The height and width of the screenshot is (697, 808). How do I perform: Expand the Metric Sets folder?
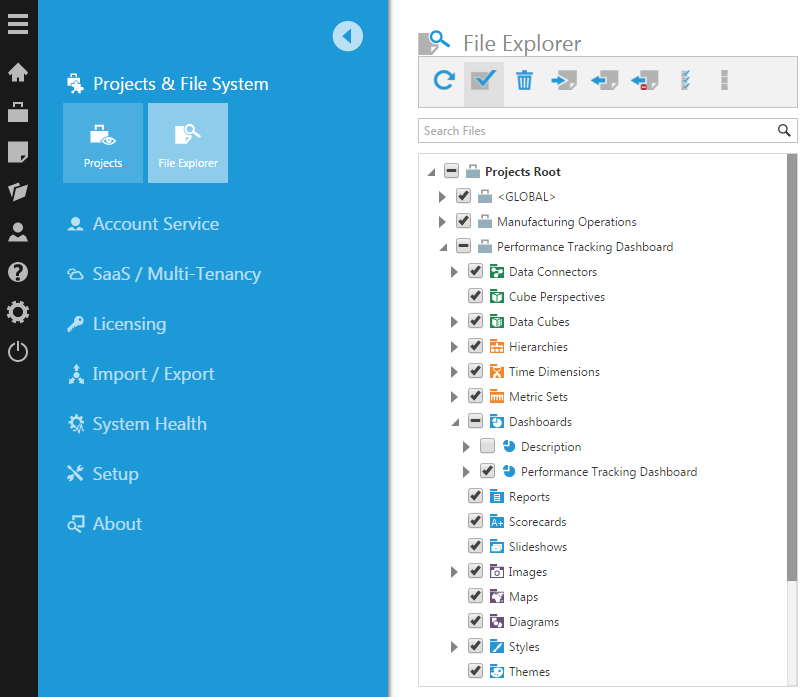click(454, 397)
